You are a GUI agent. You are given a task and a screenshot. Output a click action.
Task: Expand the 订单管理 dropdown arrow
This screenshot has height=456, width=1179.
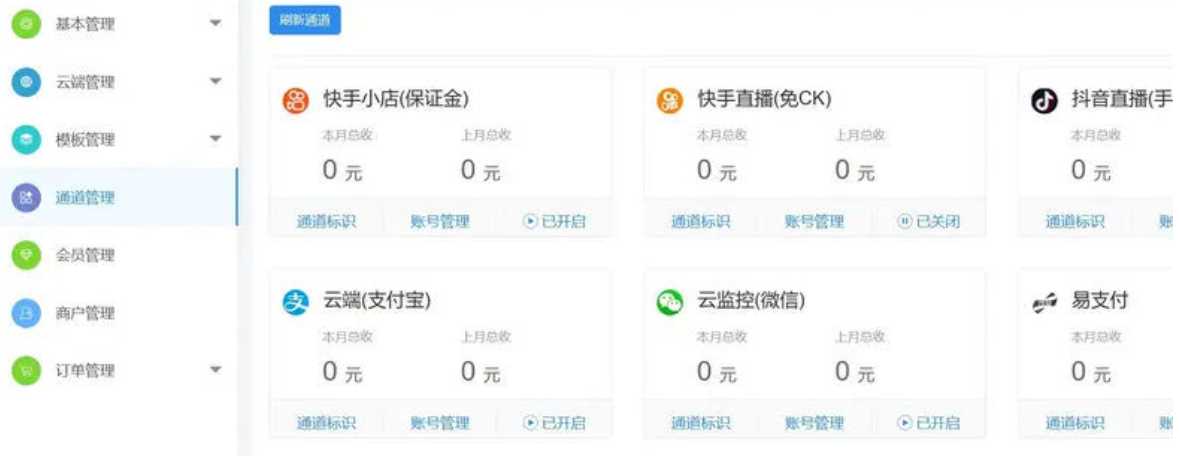coord(215,369)
